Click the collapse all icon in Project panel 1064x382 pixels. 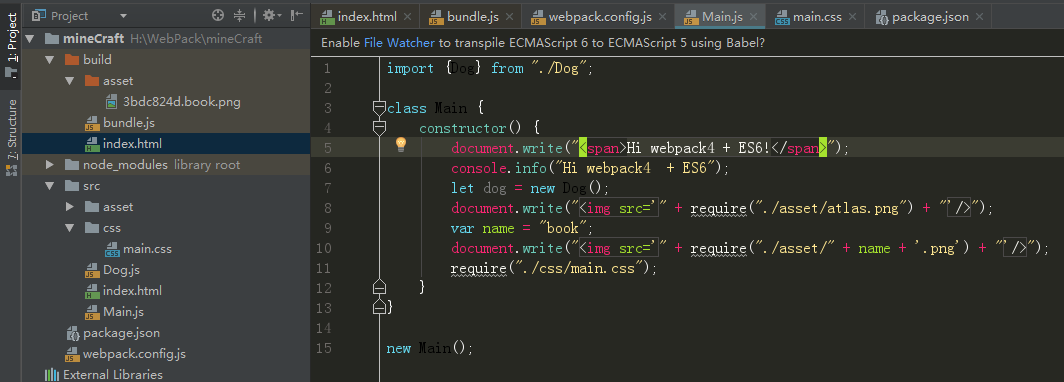pyautogui.click(x=240, y=15)
